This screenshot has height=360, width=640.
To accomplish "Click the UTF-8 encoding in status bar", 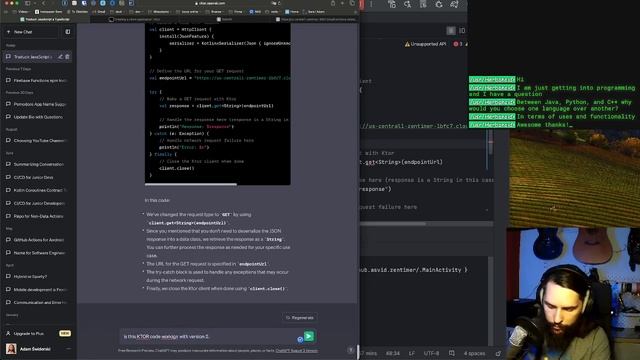I will (x=431, y=353).
